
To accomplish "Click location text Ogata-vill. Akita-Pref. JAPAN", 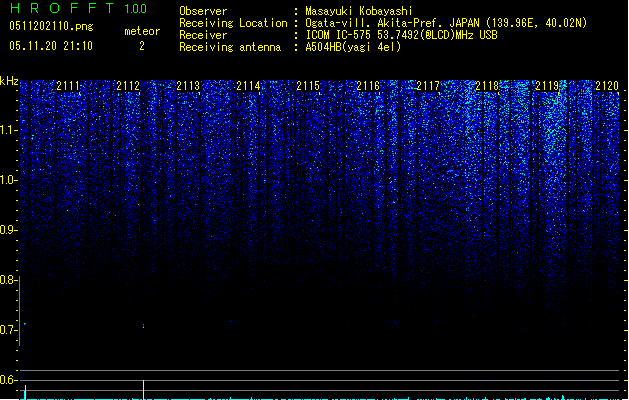I will [x=392, y=23].
